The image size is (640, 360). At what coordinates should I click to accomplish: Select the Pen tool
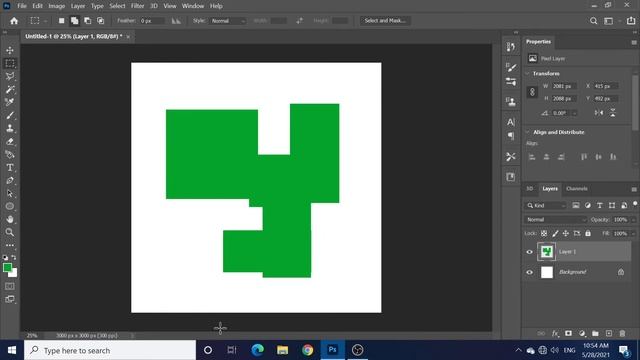[x=10, y=180]
